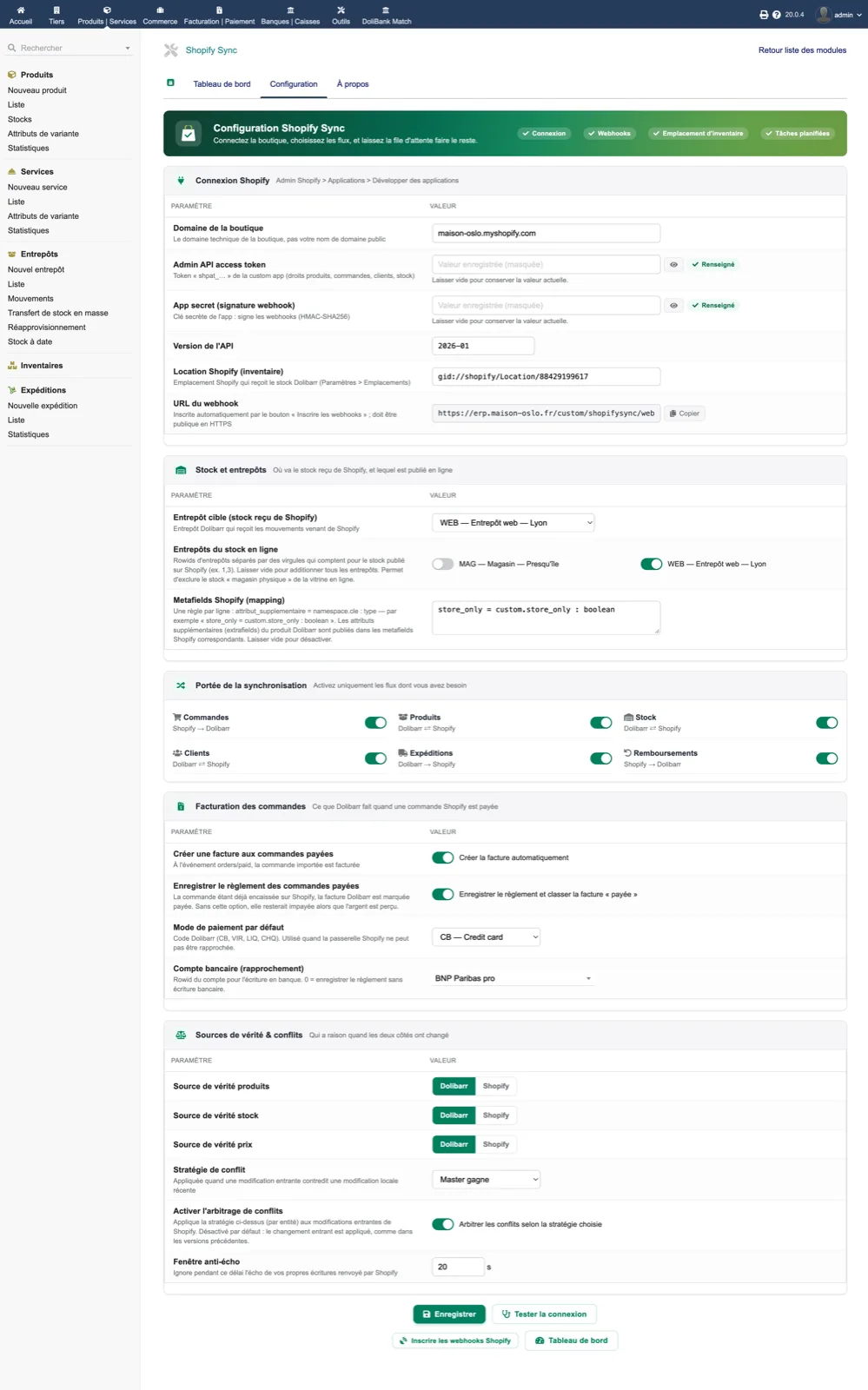Select the Configuration tab
This screenshot has width=868, height=1390.
click(294, 84)
